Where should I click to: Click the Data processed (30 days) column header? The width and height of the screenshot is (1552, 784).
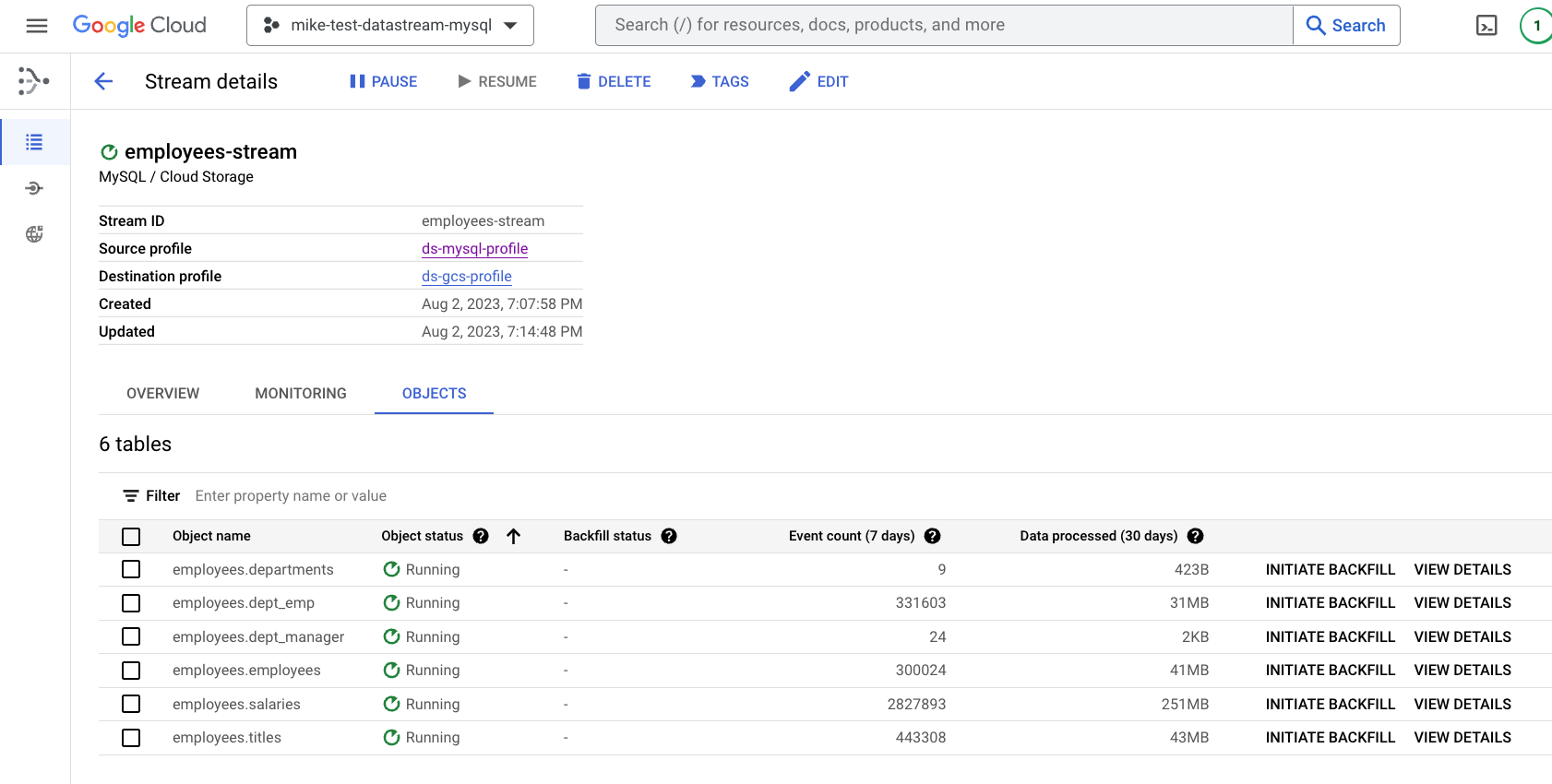point(1098,536)
